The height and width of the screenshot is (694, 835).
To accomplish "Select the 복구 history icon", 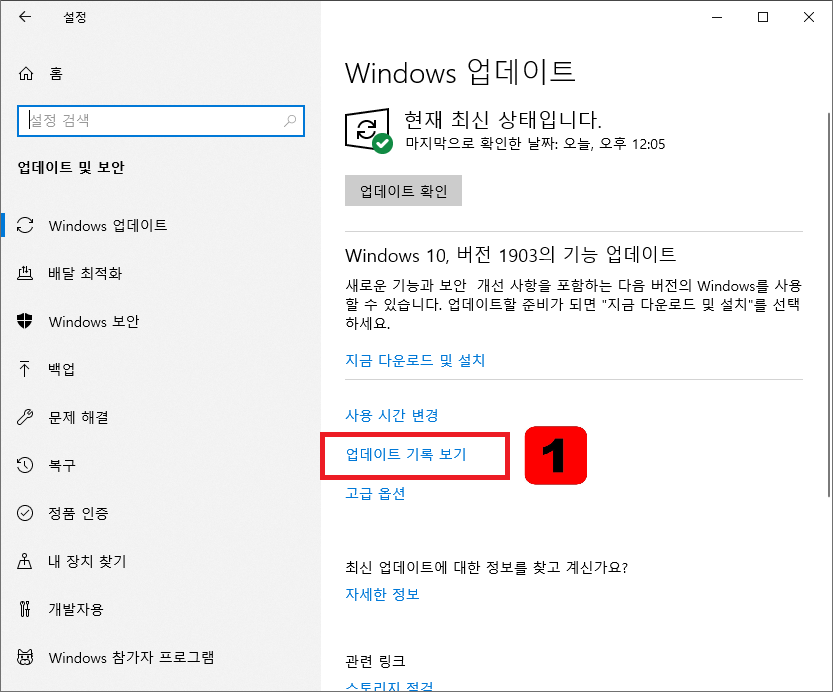I will pyautogui.click(x=24, y=465).
